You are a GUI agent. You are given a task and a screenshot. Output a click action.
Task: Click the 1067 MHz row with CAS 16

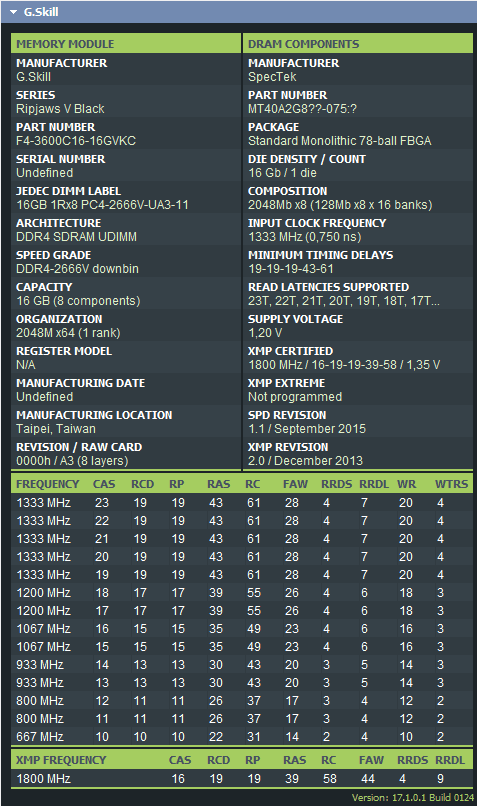tap(242, 629)
